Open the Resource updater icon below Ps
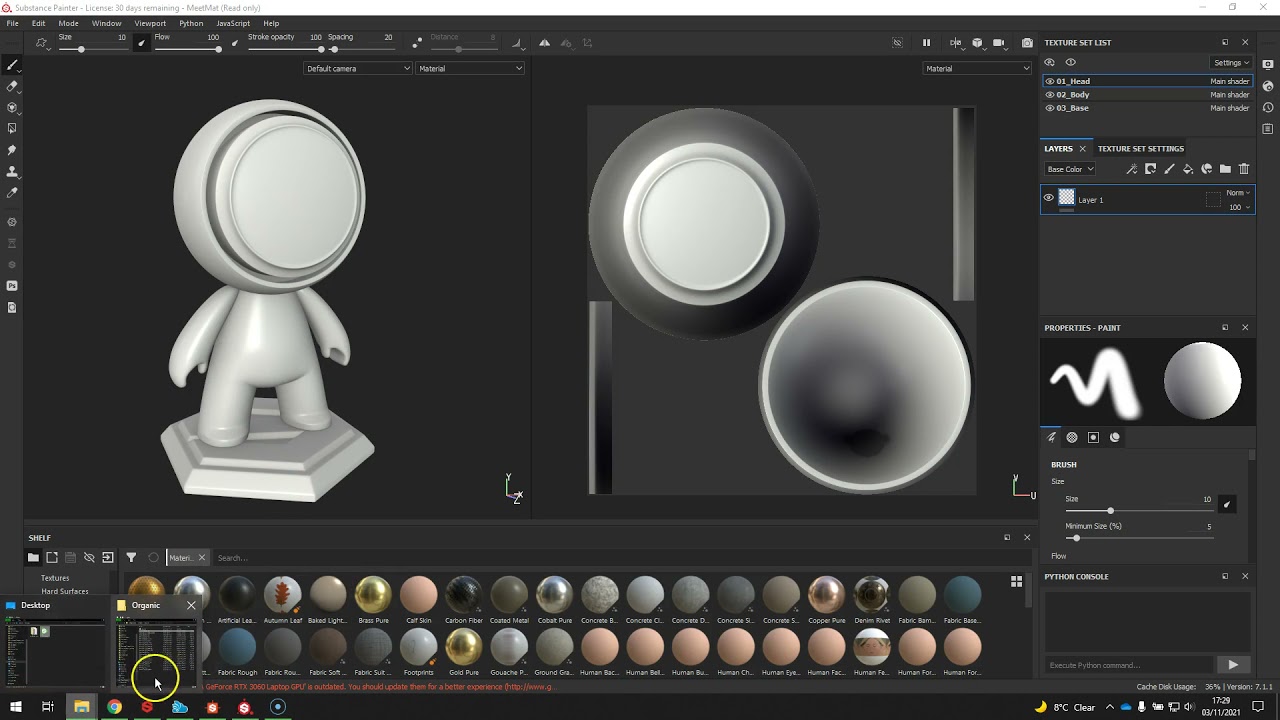 (x=12, y=307)
